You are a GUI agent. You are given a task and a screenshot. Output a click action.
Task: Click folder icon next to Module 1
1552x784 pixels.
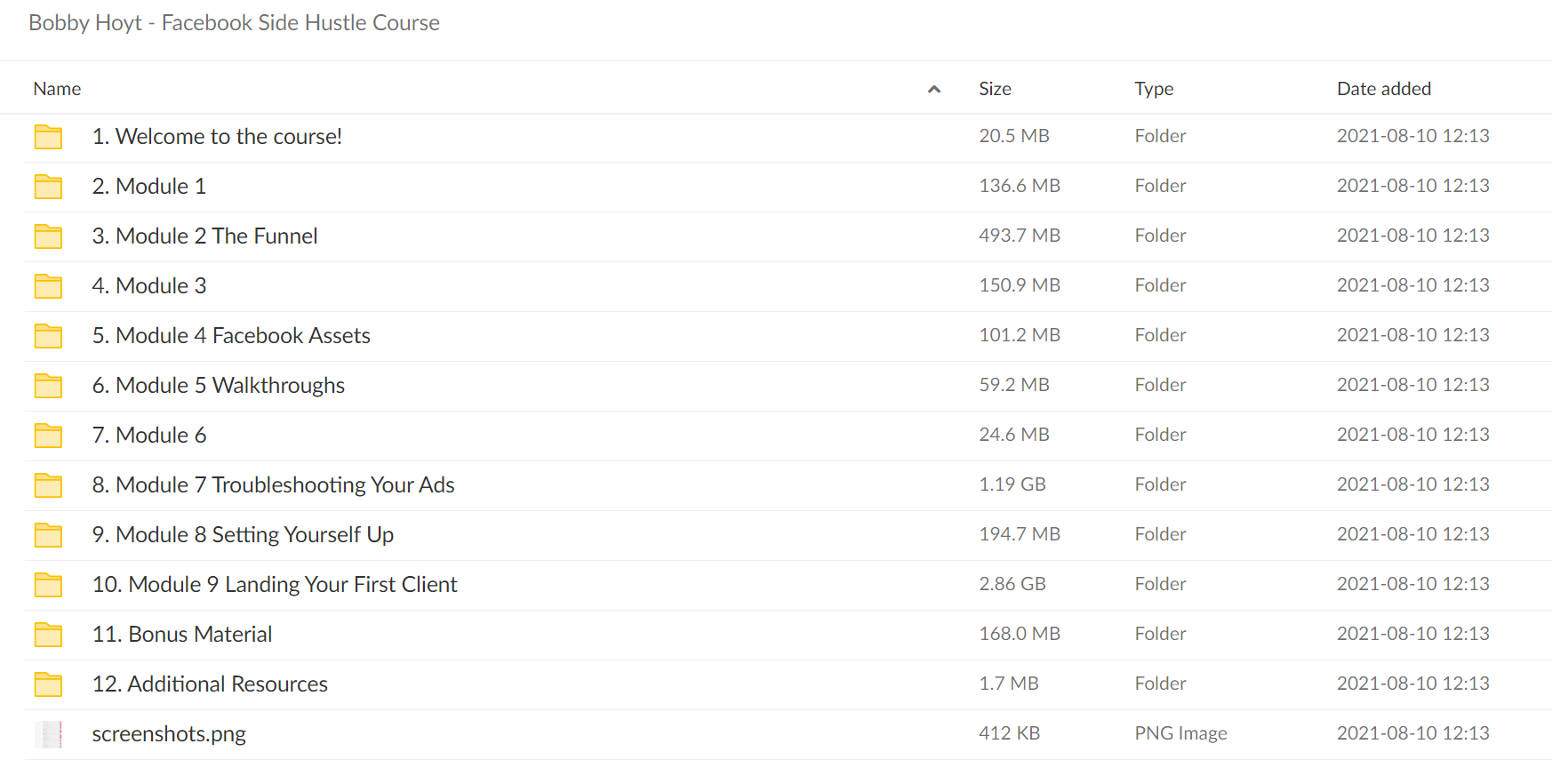48,187
